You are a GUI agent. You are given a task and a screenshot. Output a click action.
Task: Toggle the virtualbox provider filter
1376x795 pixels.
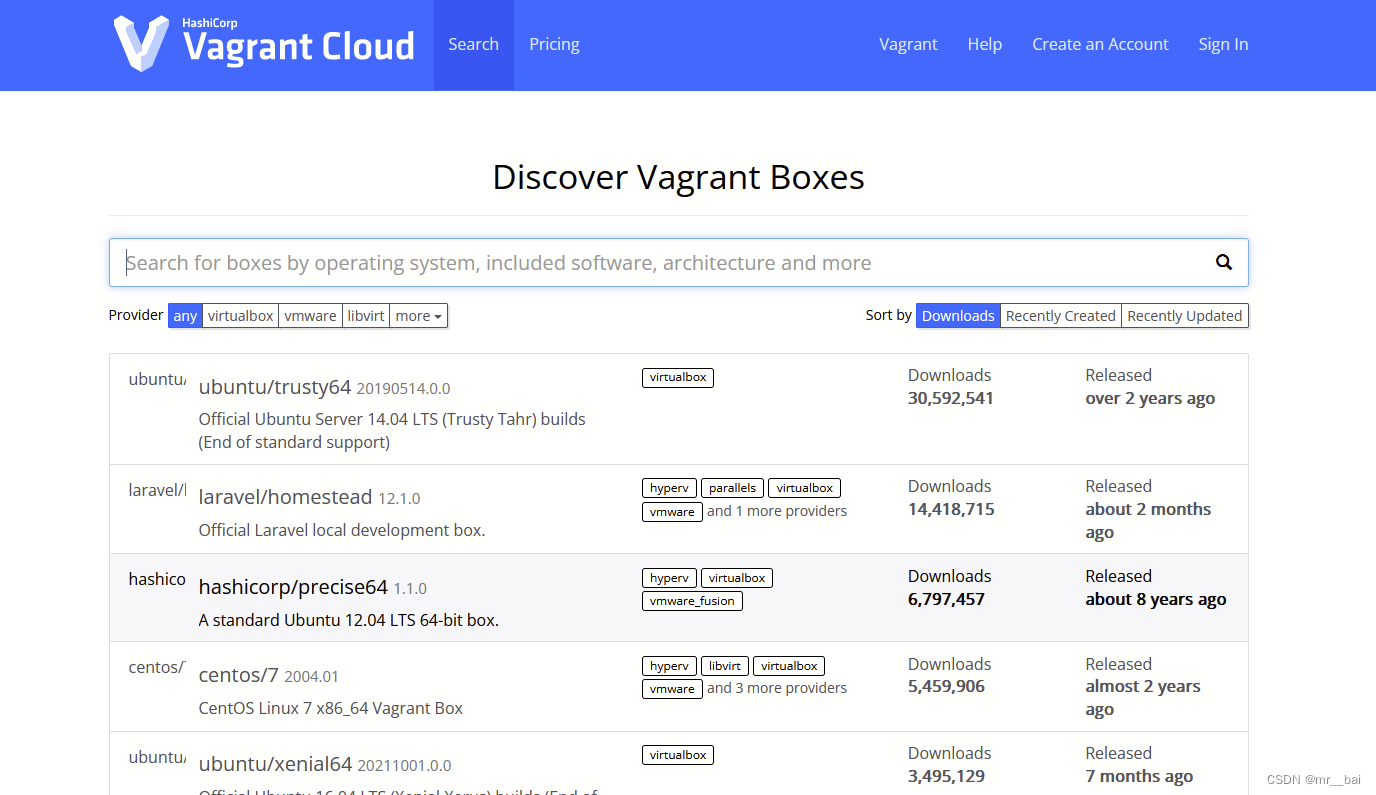click(240, 315)
